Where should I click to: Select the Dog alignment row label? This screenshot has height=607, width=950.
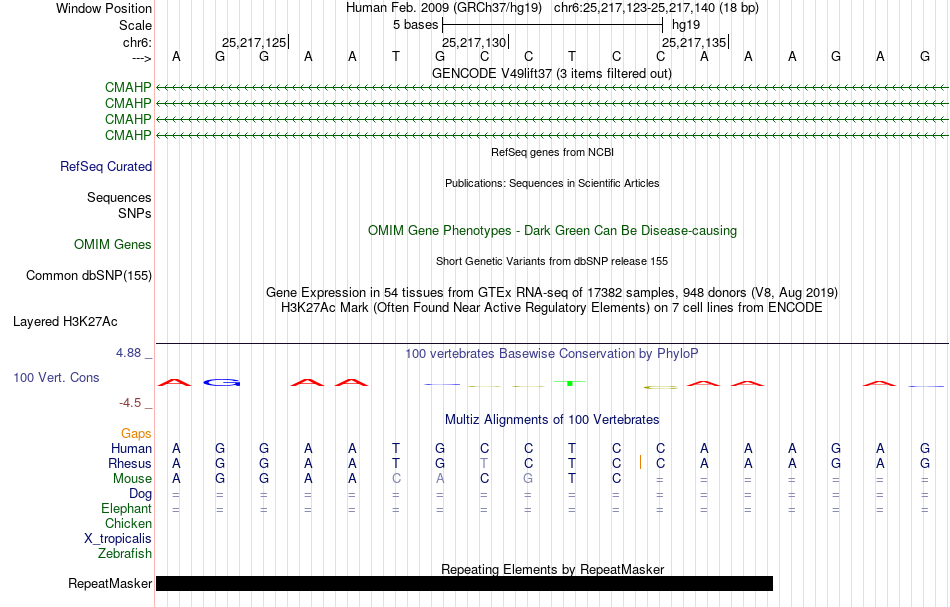[140, 494]
